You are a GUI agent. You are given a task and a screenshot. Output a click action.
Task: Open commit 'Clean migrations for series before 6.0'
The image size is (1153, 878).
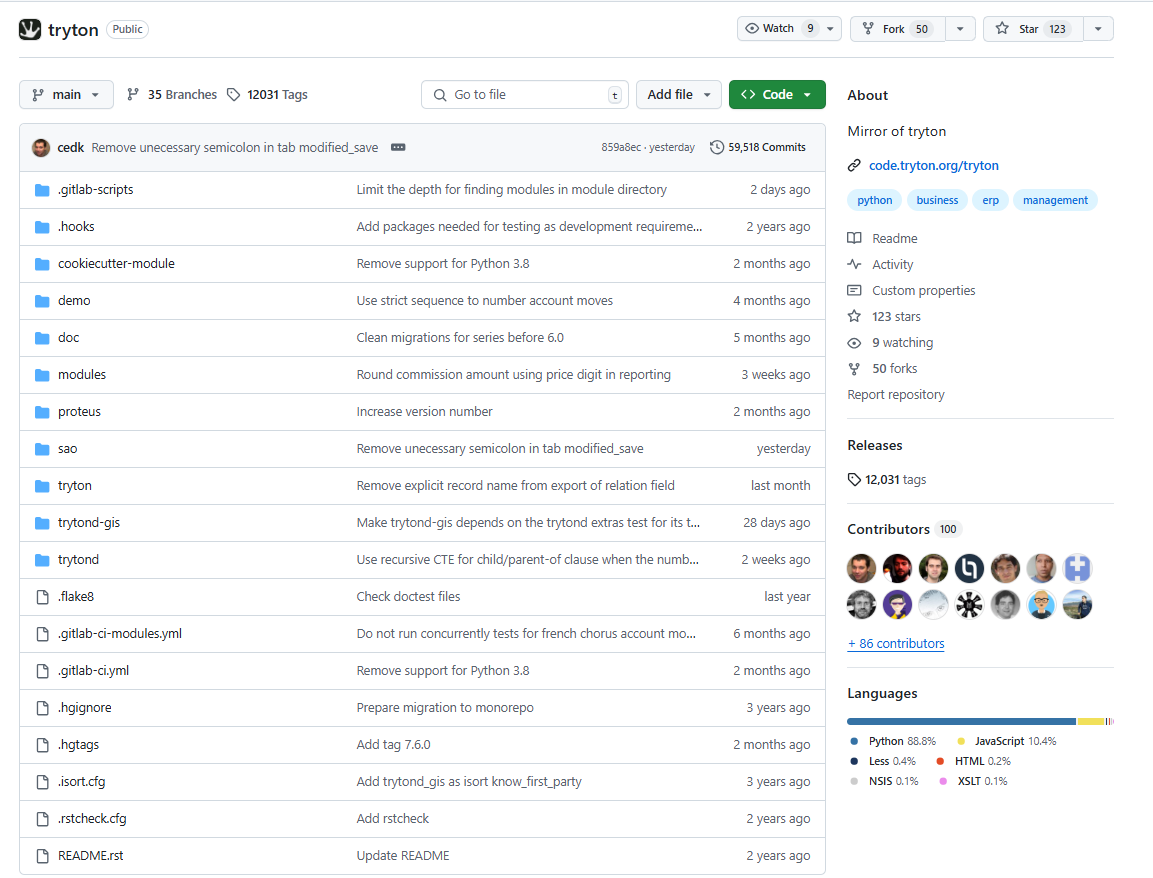460,338
